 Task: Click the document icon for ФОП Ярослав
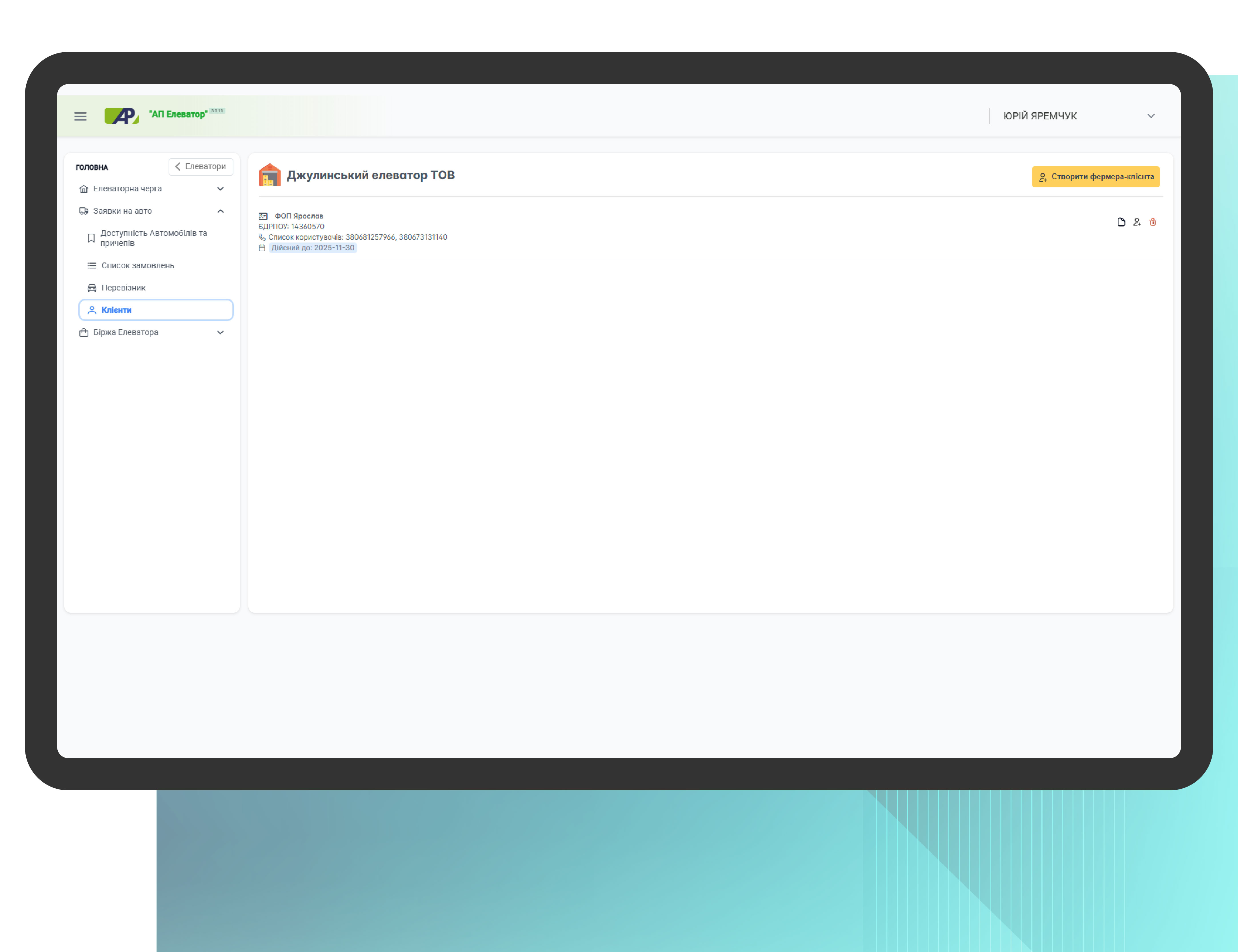1121,222
